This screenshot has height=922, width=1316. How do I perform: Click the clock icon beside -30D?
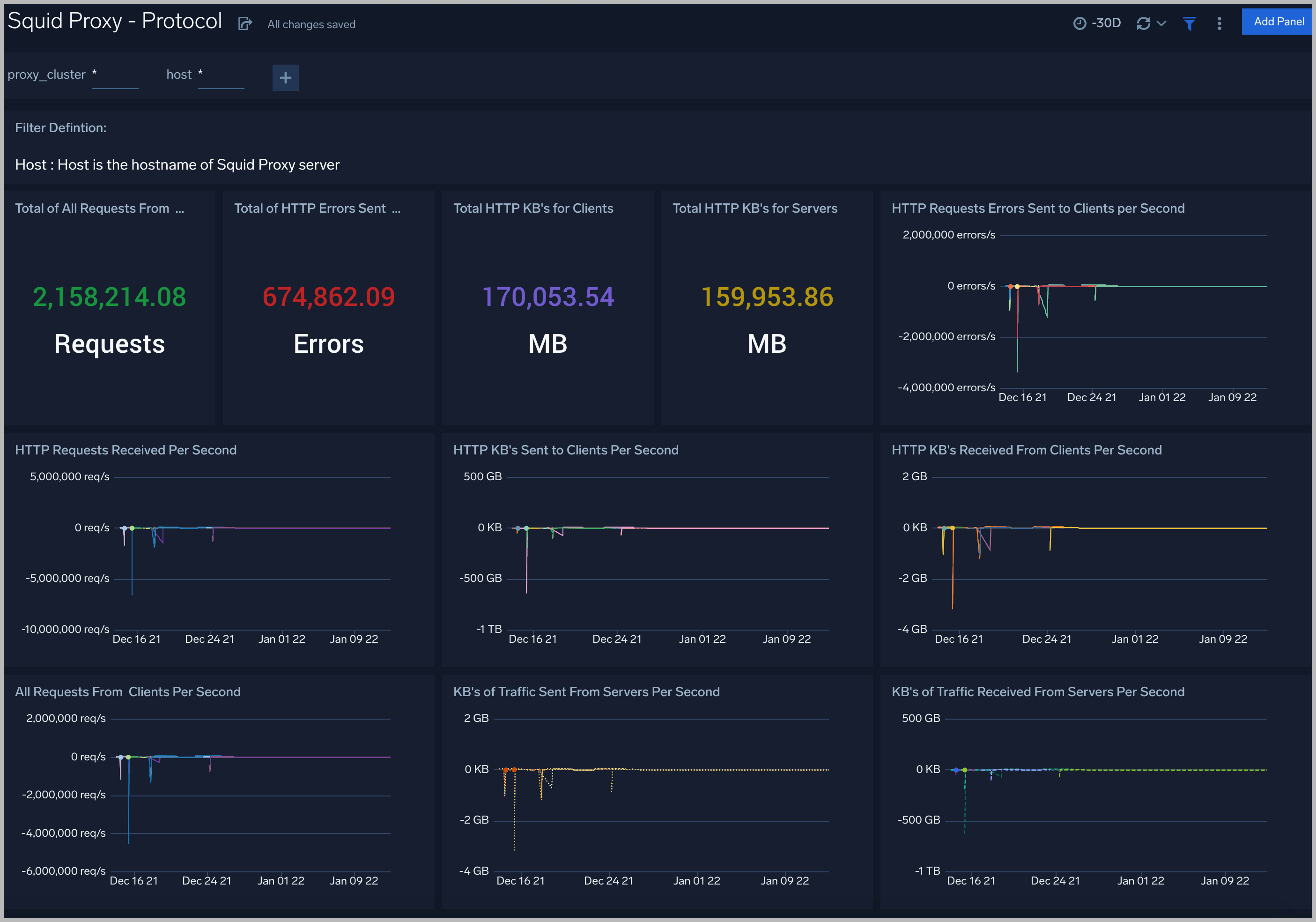(x=1079, y=23)
